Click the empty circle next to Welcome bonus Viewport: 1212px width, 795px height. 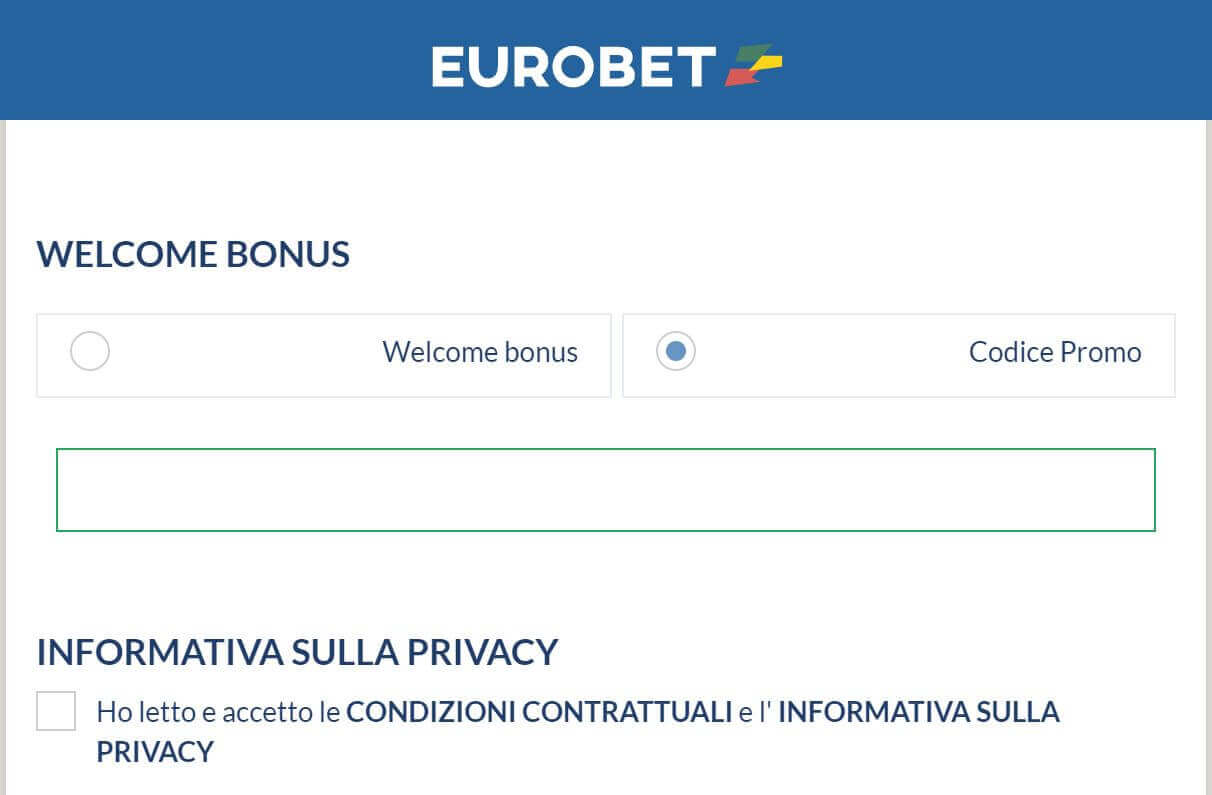pyautogui.click(x=90, y=352)
